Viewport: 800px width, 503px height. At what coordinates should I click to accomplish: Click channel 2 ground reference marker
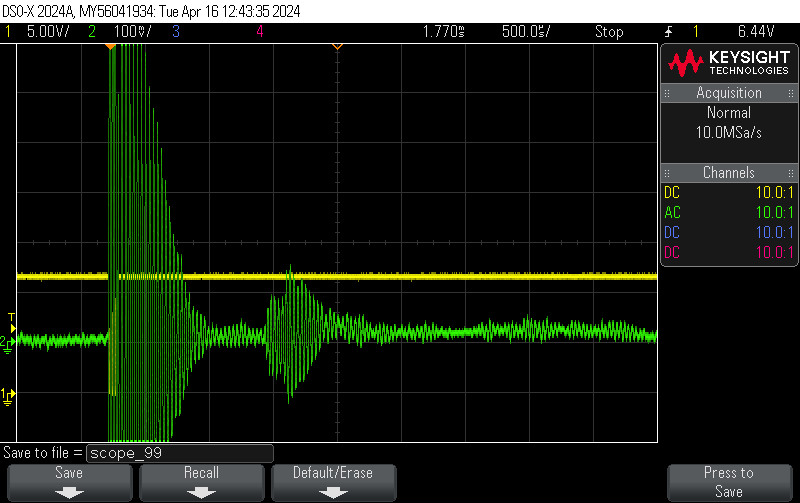coord(8,342)
